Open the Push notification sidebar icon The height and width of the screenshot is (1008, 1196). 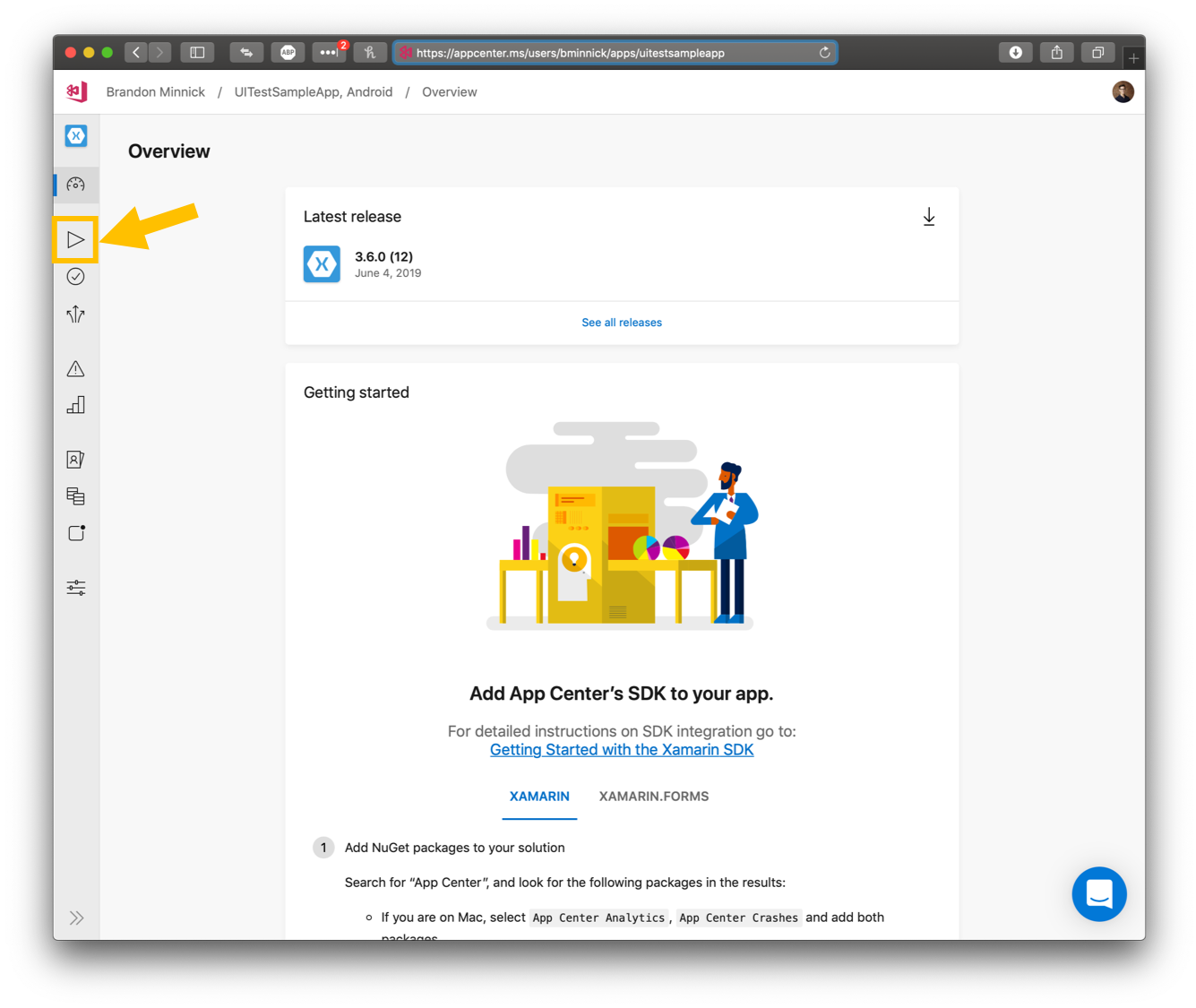(76, 533)
